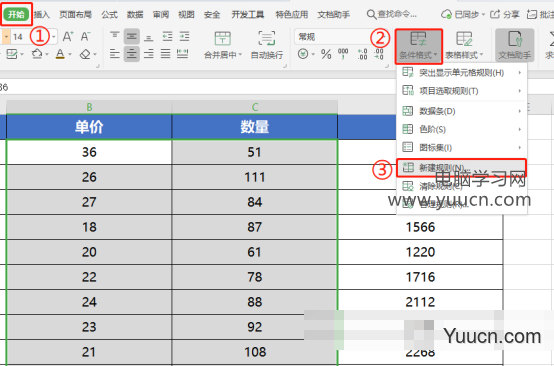This screenshot has height=366, width=554.
Task: Expand the 合并居中 dropdown arrow
Action: [240, 55]
